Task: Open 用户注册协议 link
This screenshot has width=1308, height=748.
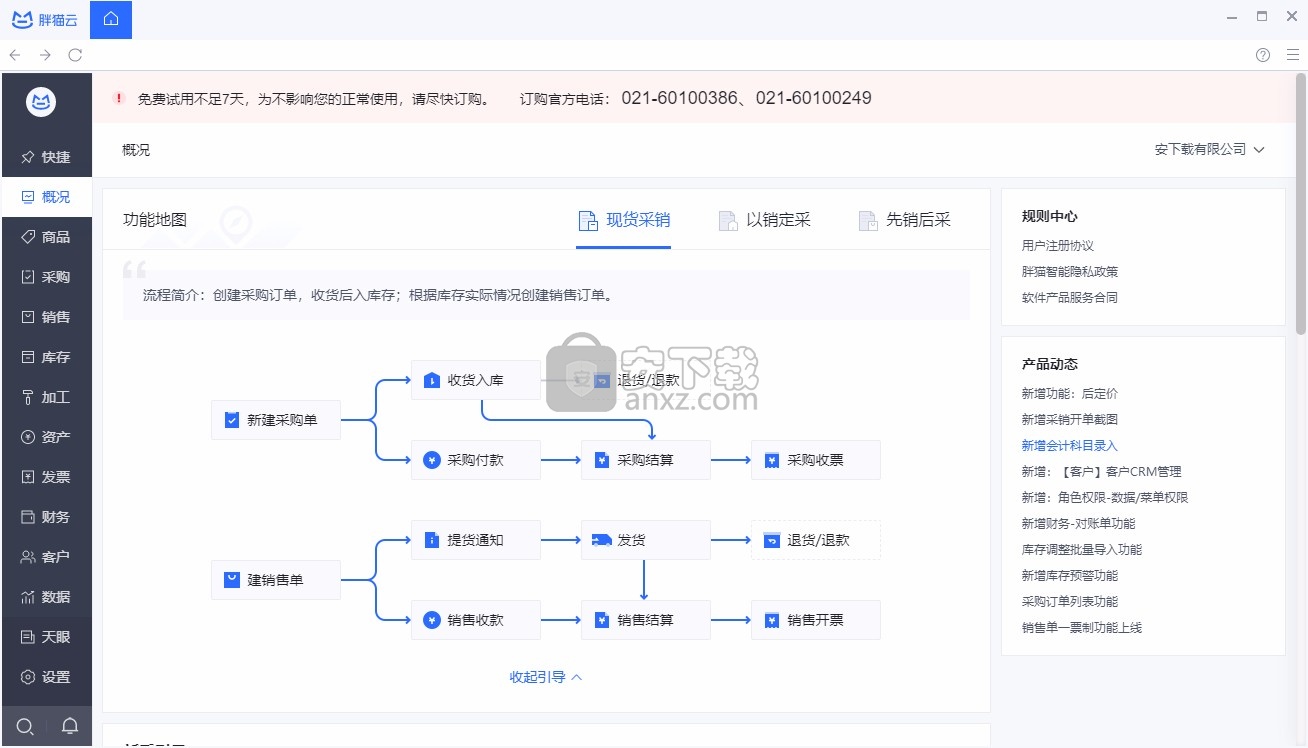Action: pyautogui.click(x=1057, y=245)
